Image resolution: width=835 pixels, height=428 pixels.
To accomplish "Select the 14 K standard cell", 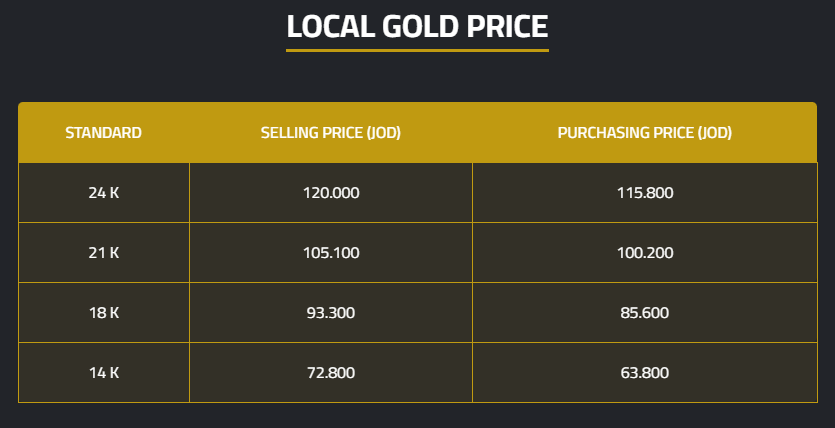I will click(x=103, y=373).
